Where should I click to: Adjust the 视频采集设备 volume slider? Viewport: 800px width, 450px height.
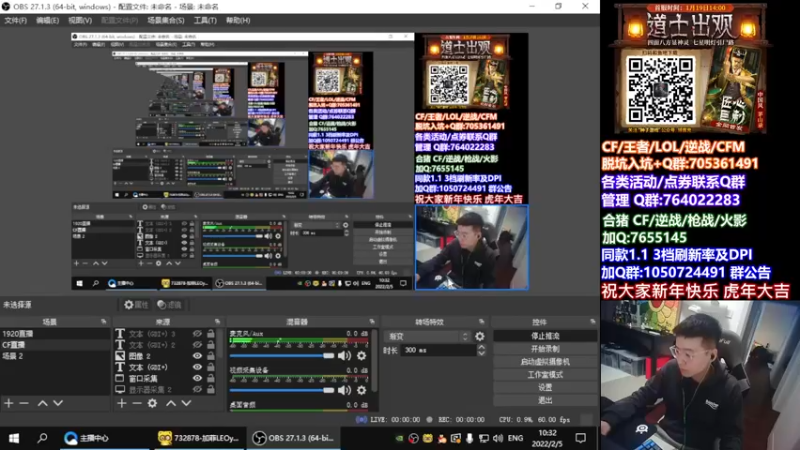[x=282, y=390]
